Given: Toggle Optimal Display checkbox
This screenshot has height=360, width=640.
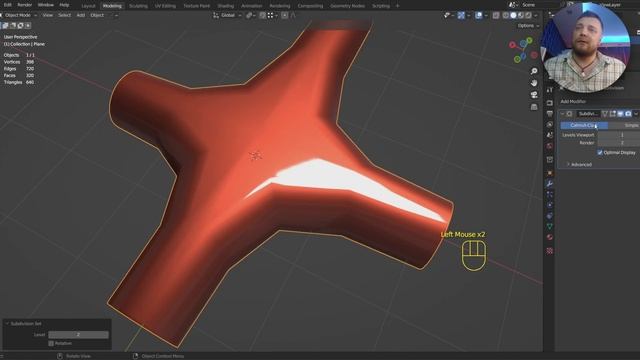Looking at the screenshot, I should [600, 153].
